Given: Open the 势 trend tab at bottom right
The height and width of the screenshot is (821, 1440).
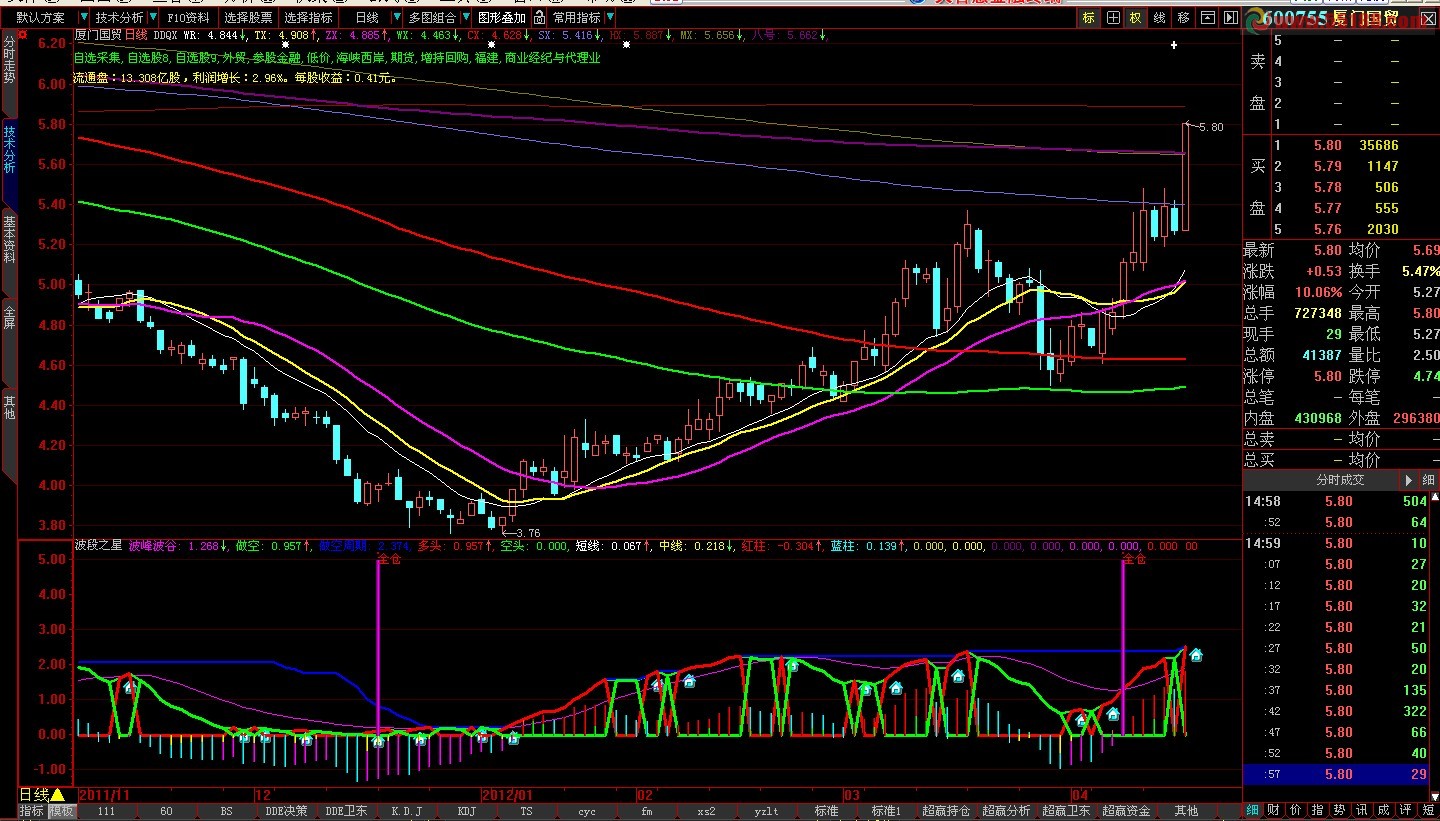Looking at the screenshot, I should tap(1339, 810).
